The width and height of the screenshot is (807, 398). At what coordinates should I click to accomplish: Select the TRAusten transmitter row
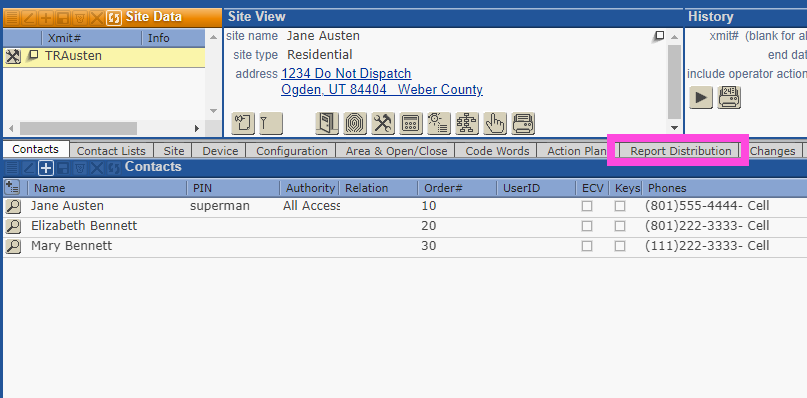click(x=104, y=56)
